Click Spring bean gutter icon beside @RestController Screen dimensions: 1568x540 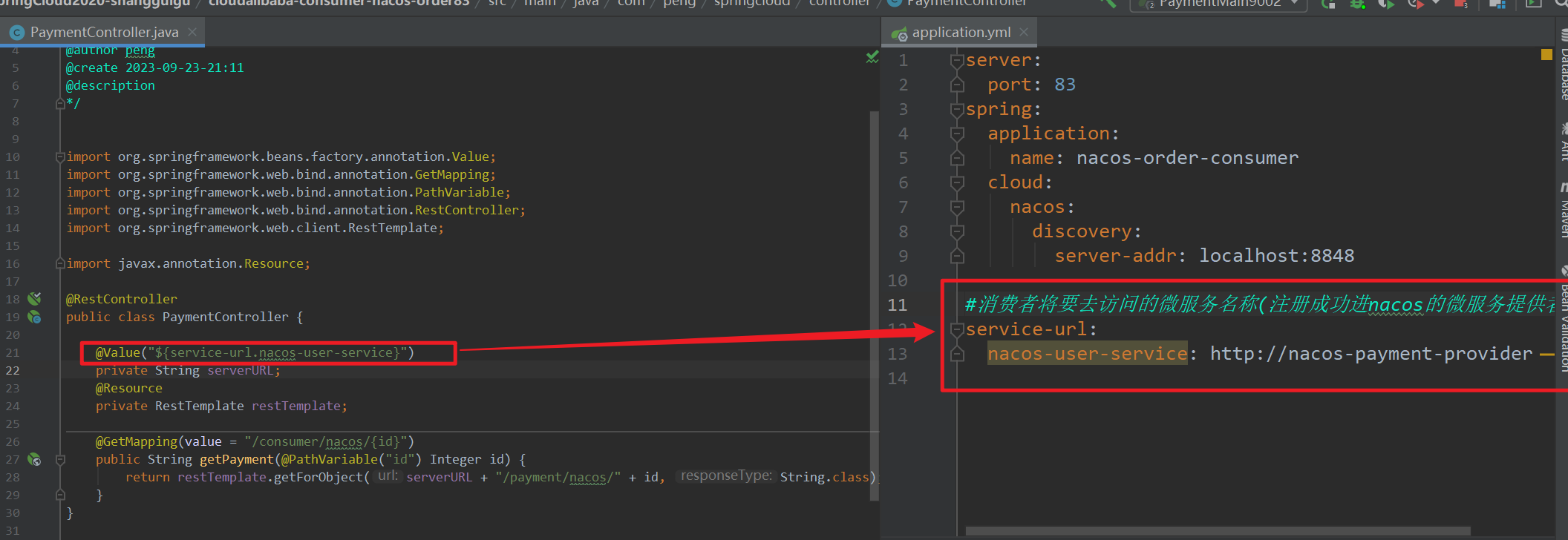(34, 299)
